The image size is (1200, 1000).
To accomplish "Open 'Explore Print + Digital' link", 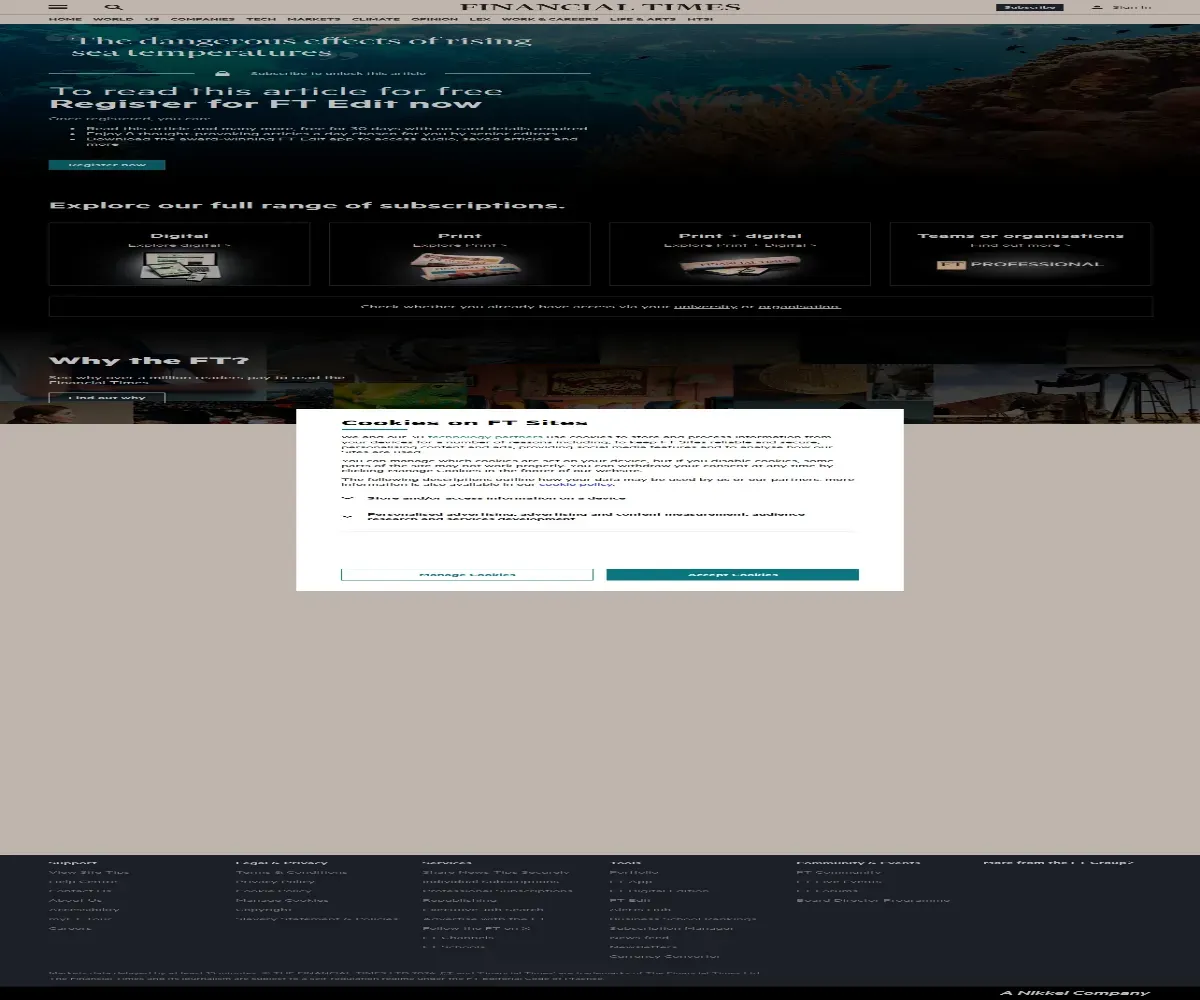I will click(740, 245).
